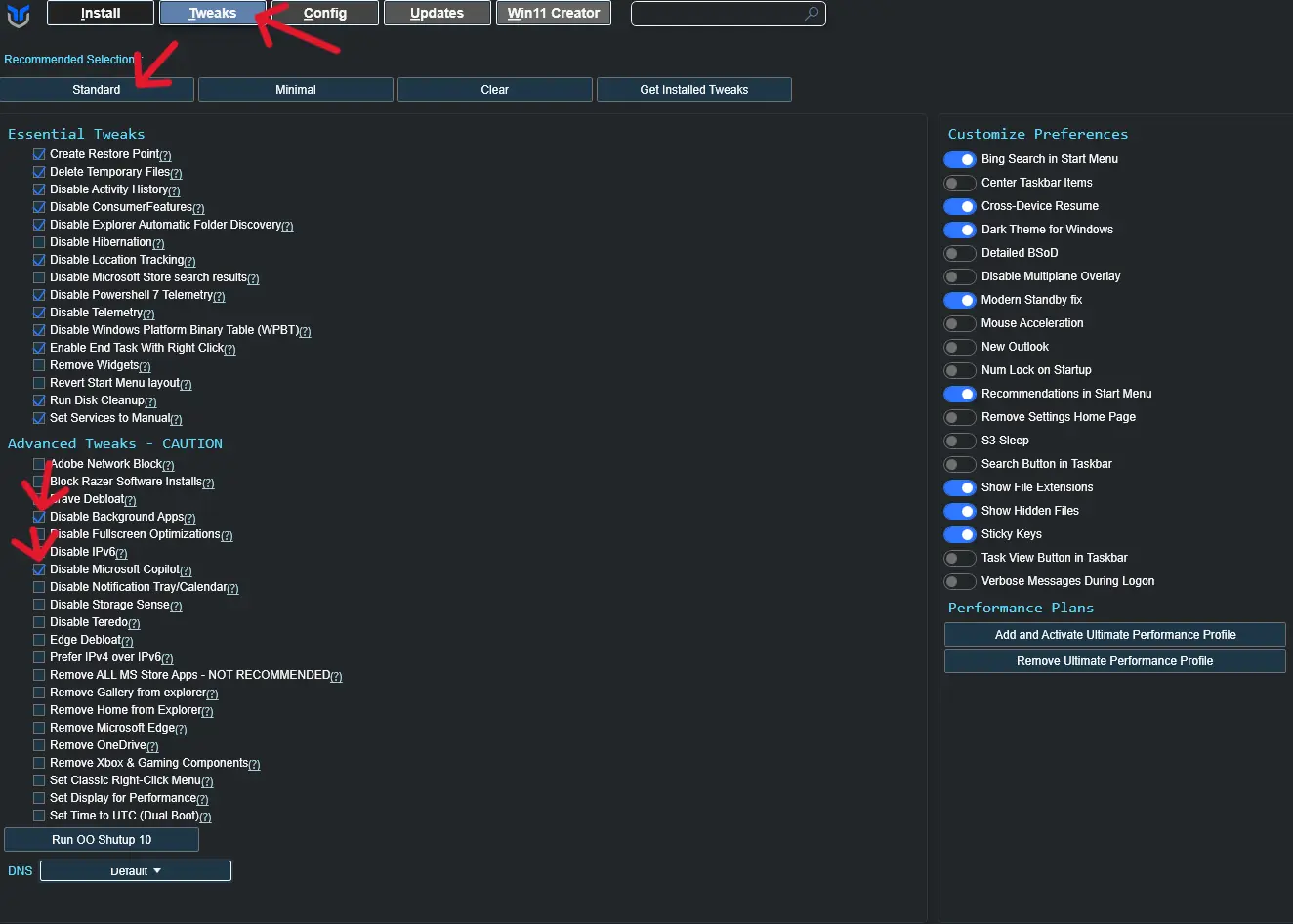Turn off Show Hidden Files toggle
This screenshot has height=924, width=1293.
click(x=960, y=511)
